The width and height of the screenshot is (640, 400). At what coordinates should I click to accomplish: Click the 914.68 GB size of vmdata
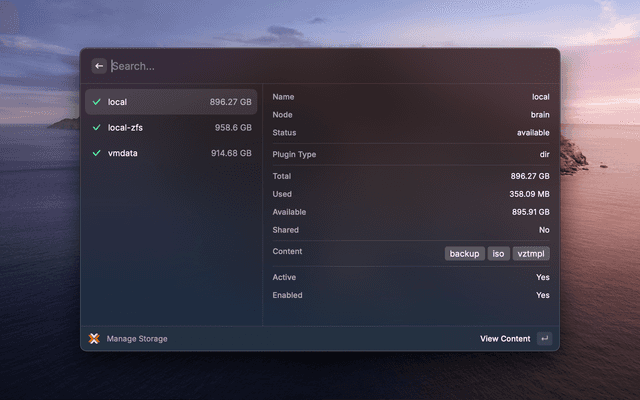231,153
